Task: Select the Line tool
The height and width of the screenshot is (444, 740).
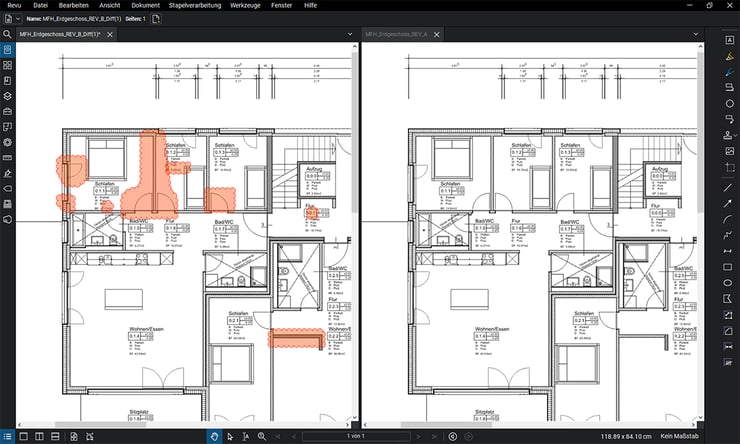Action: pyautogui.click(x=728, y=188)
